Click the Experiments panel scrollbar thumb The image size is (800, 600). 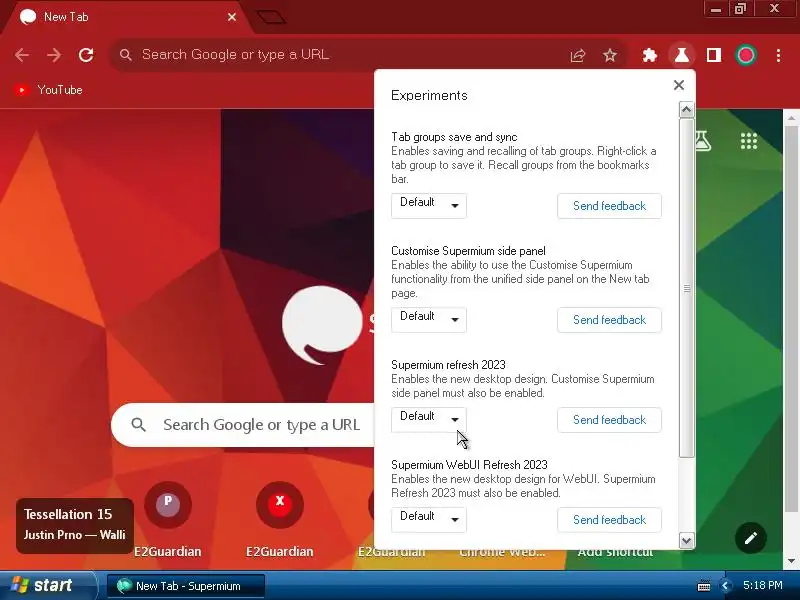pyautogui.click(x=686, y=288)
